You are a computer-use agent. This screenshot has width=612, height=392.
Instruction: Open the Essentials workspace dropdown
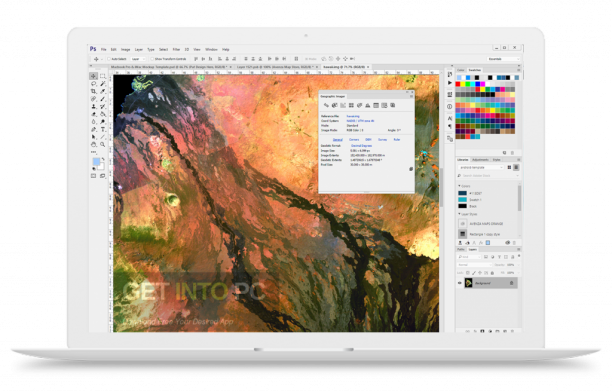click(x=503, y=59)
